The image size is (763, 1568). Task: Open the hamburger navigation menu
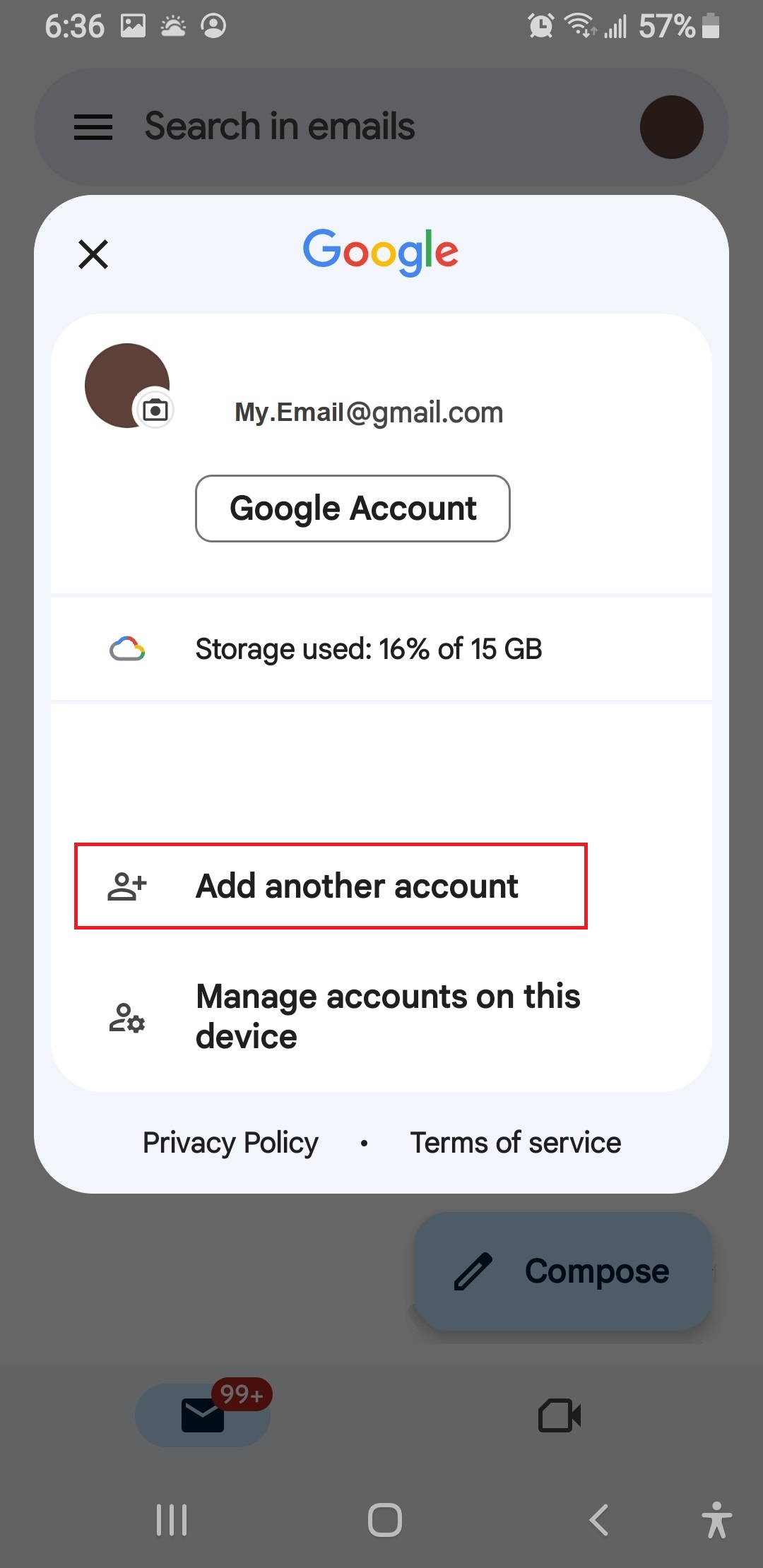(x=93, y=127)
